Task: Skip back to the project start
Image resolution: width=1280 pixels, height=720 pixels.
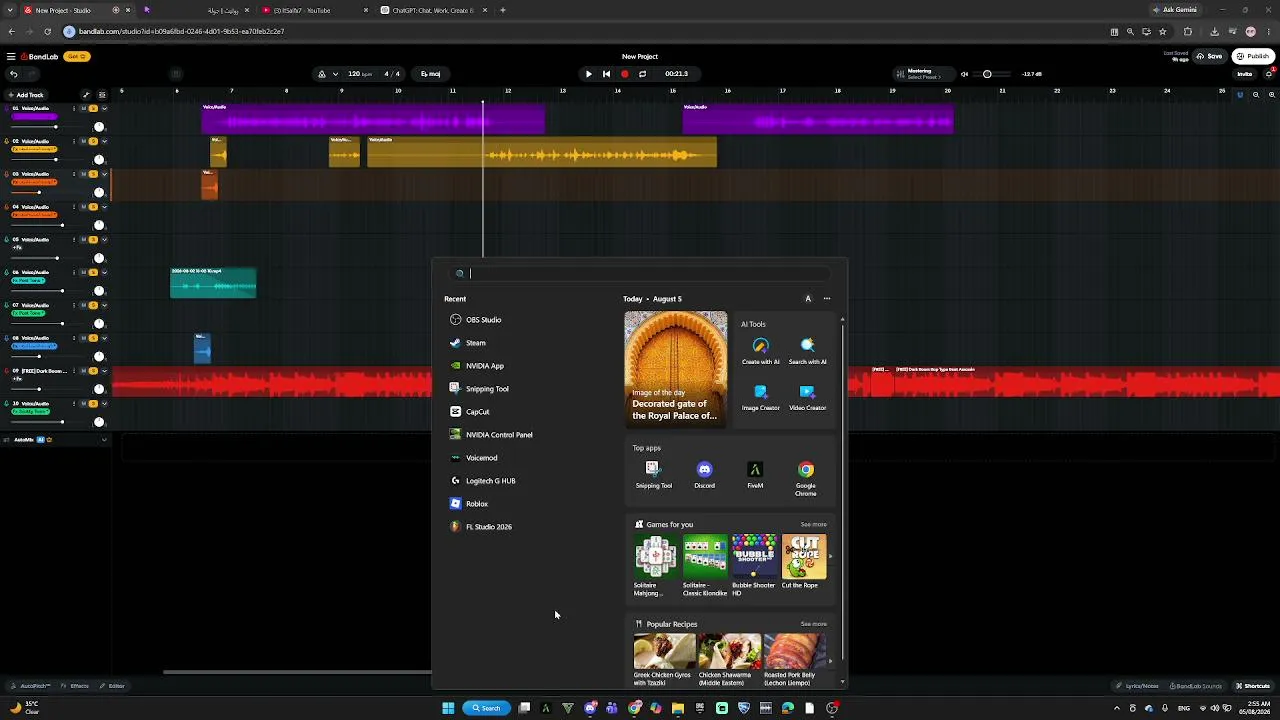Action: 606,74
